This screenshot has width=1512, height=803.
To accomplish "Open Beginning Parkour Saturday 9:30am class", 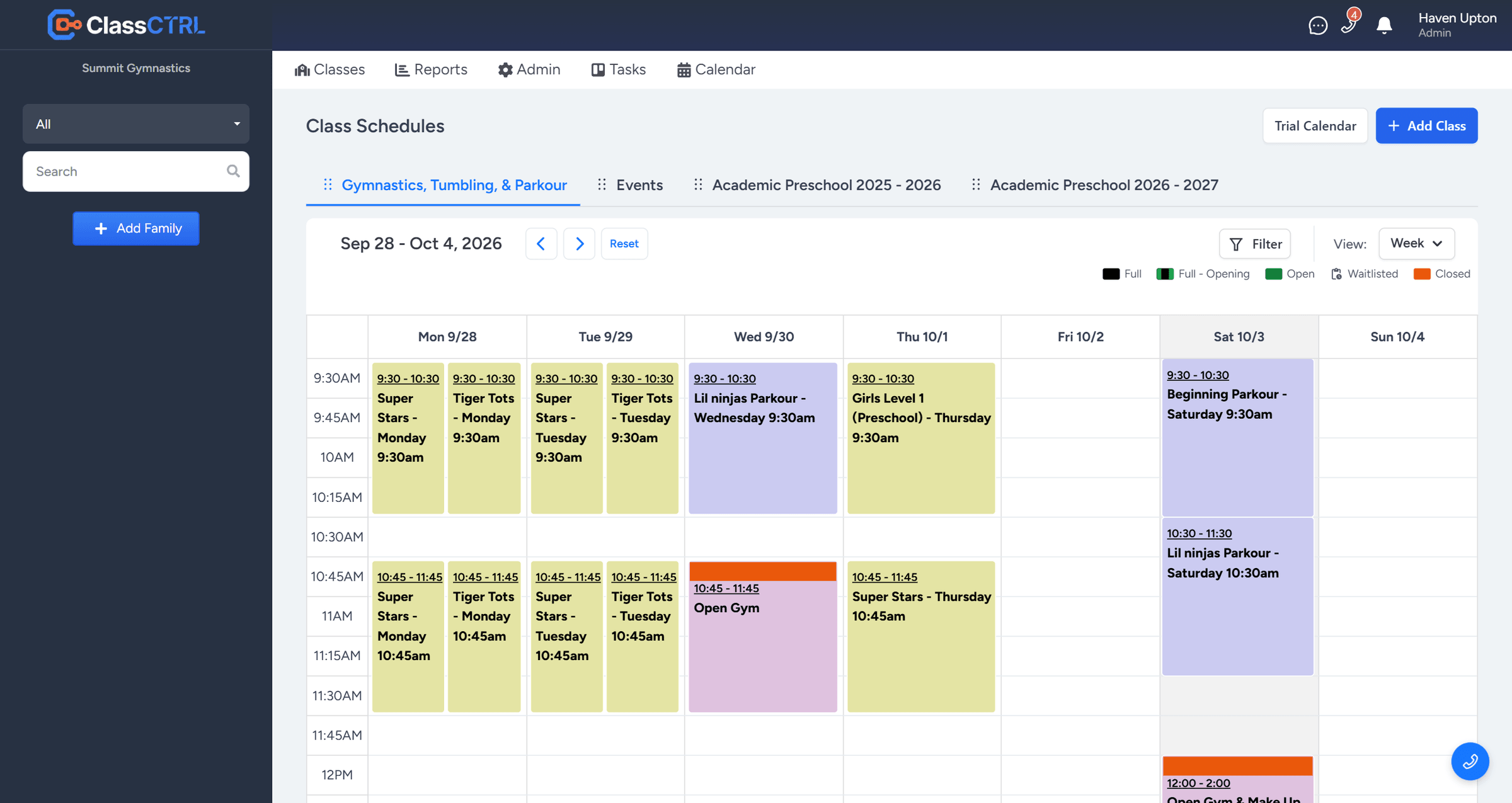I will [1237, 438].
